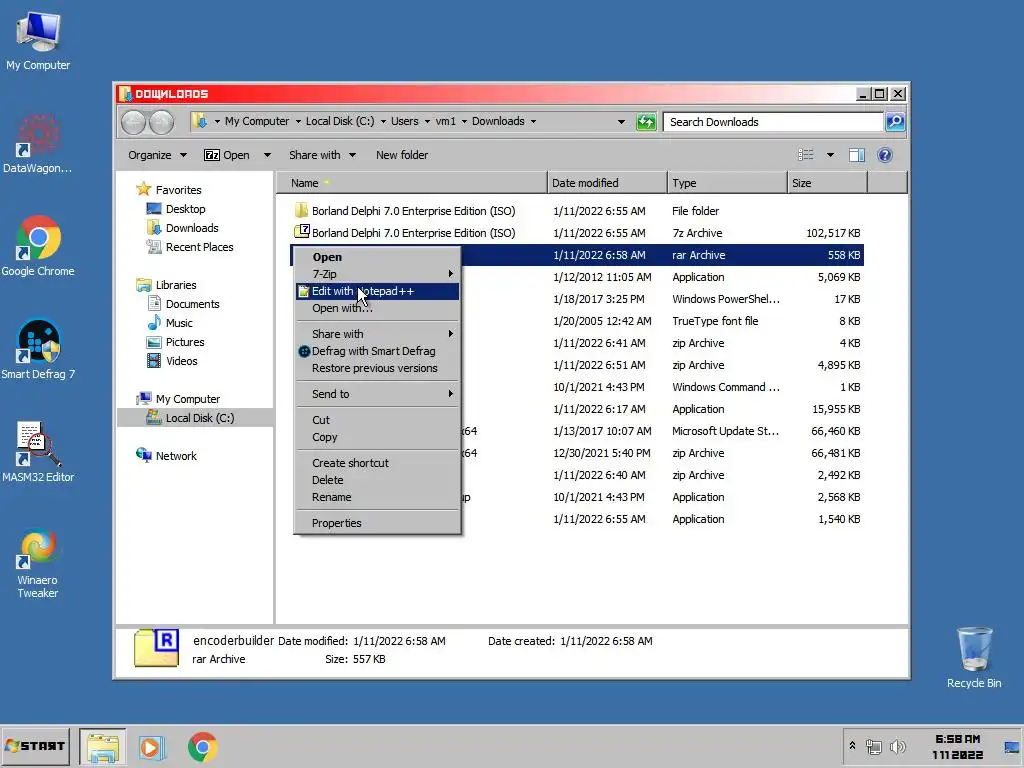Select Cut in context menu
1024x768 pixels.
[x=377, y=420]
